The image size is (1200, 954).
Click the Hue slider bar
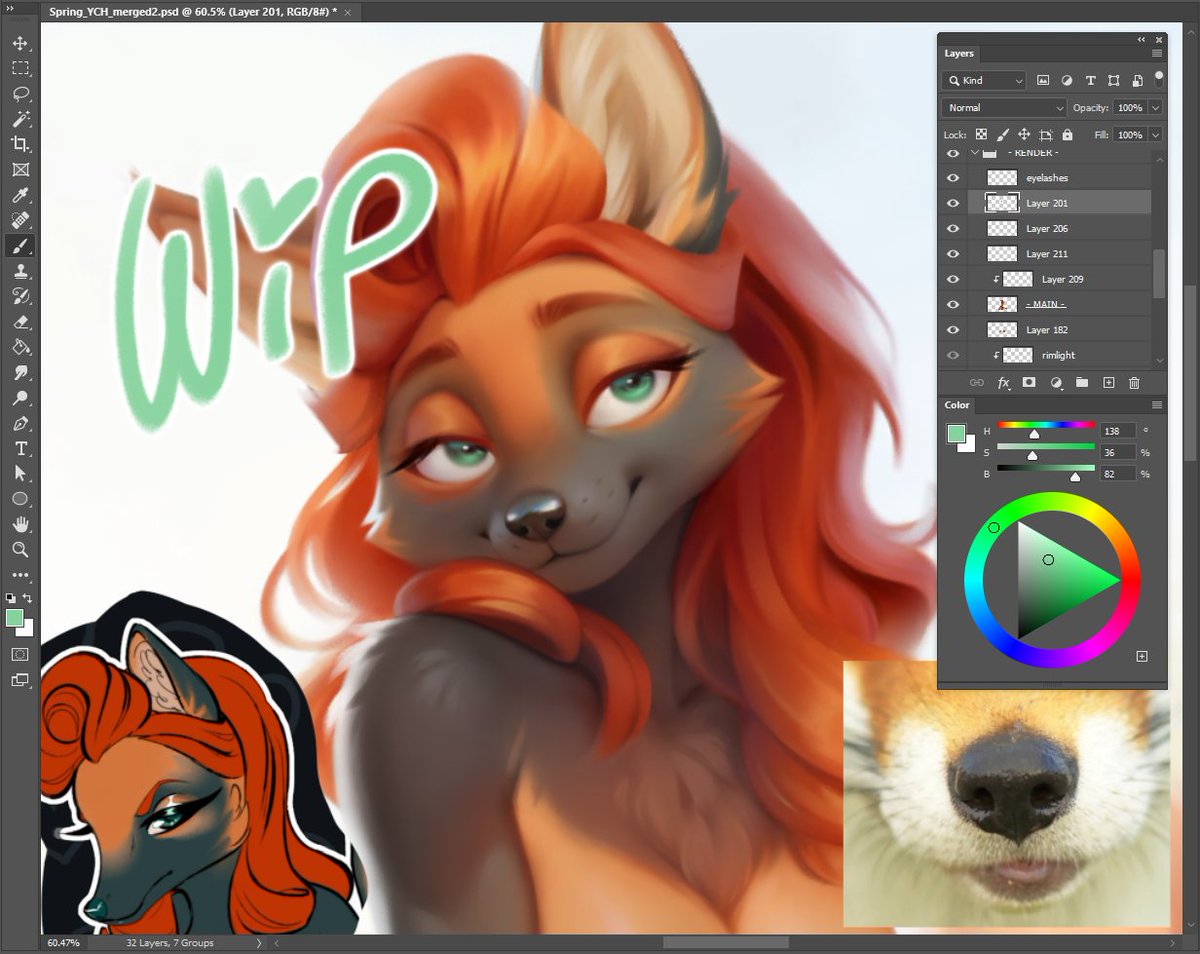(x=1046, y=425)
